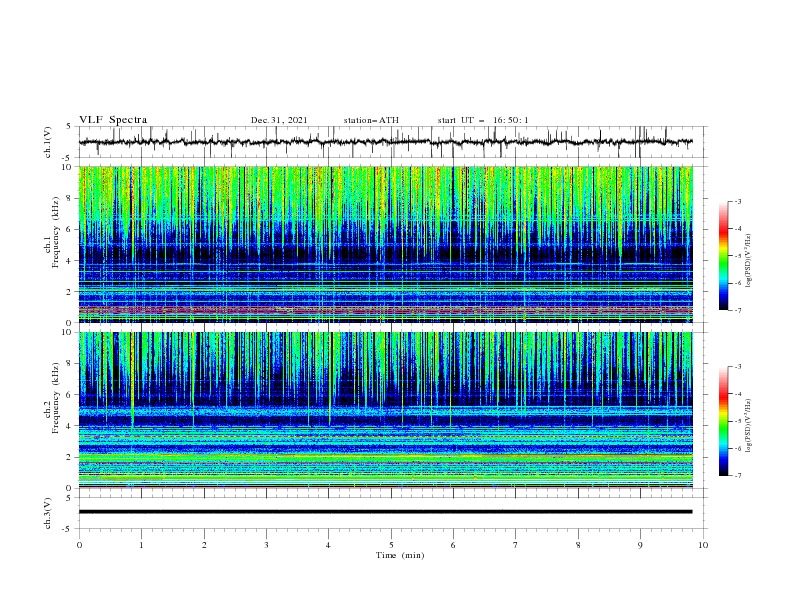Click the 'Time (min)' axis label
The height and width of the screenshot is (612, 792).
pyautogui.click(x=400, y=555)
